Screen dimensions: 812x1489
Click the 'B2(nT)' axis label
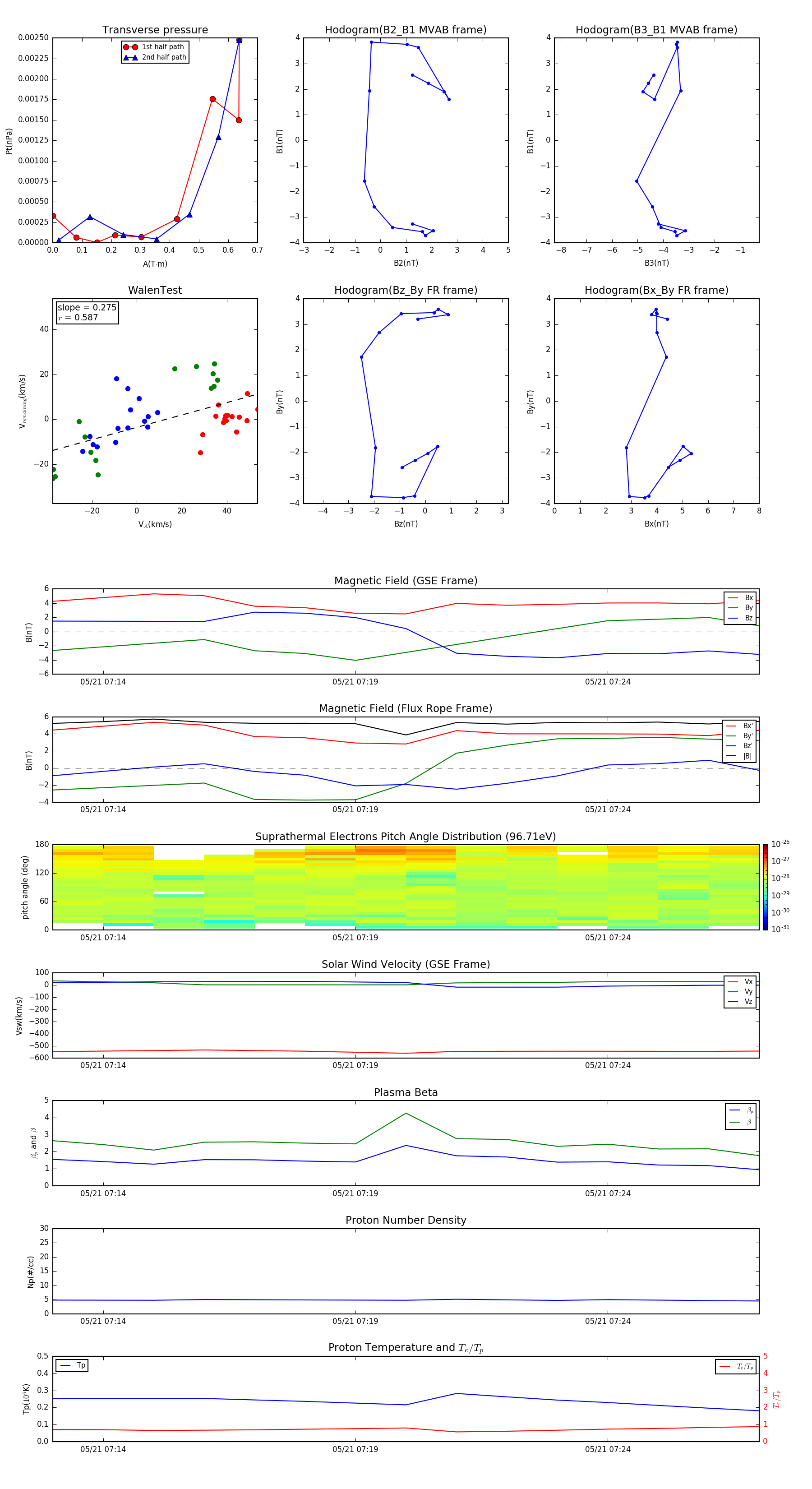406,263
